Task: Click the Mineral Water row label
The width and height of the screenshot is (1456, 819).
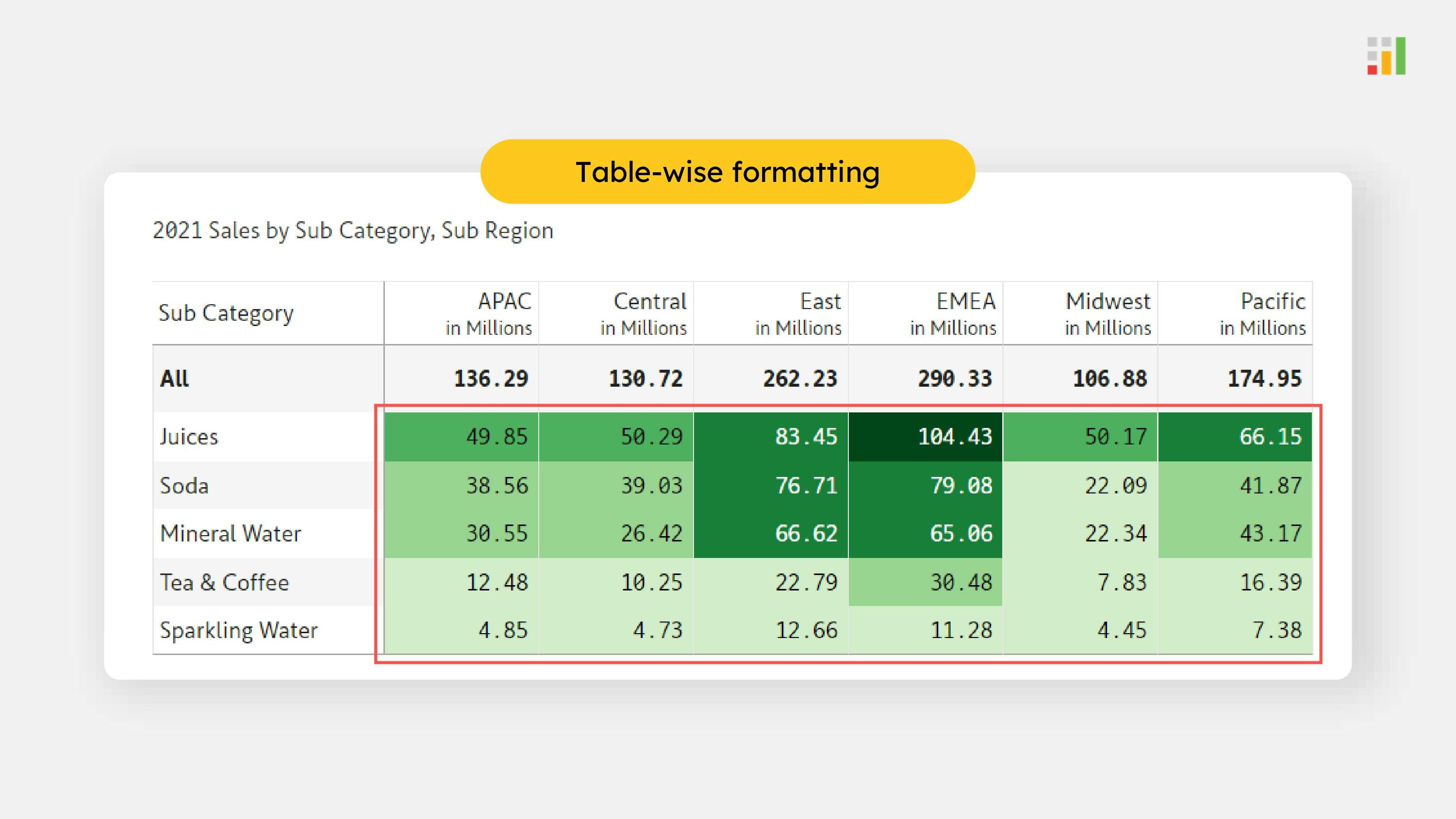Action: [x=231, y=534]
